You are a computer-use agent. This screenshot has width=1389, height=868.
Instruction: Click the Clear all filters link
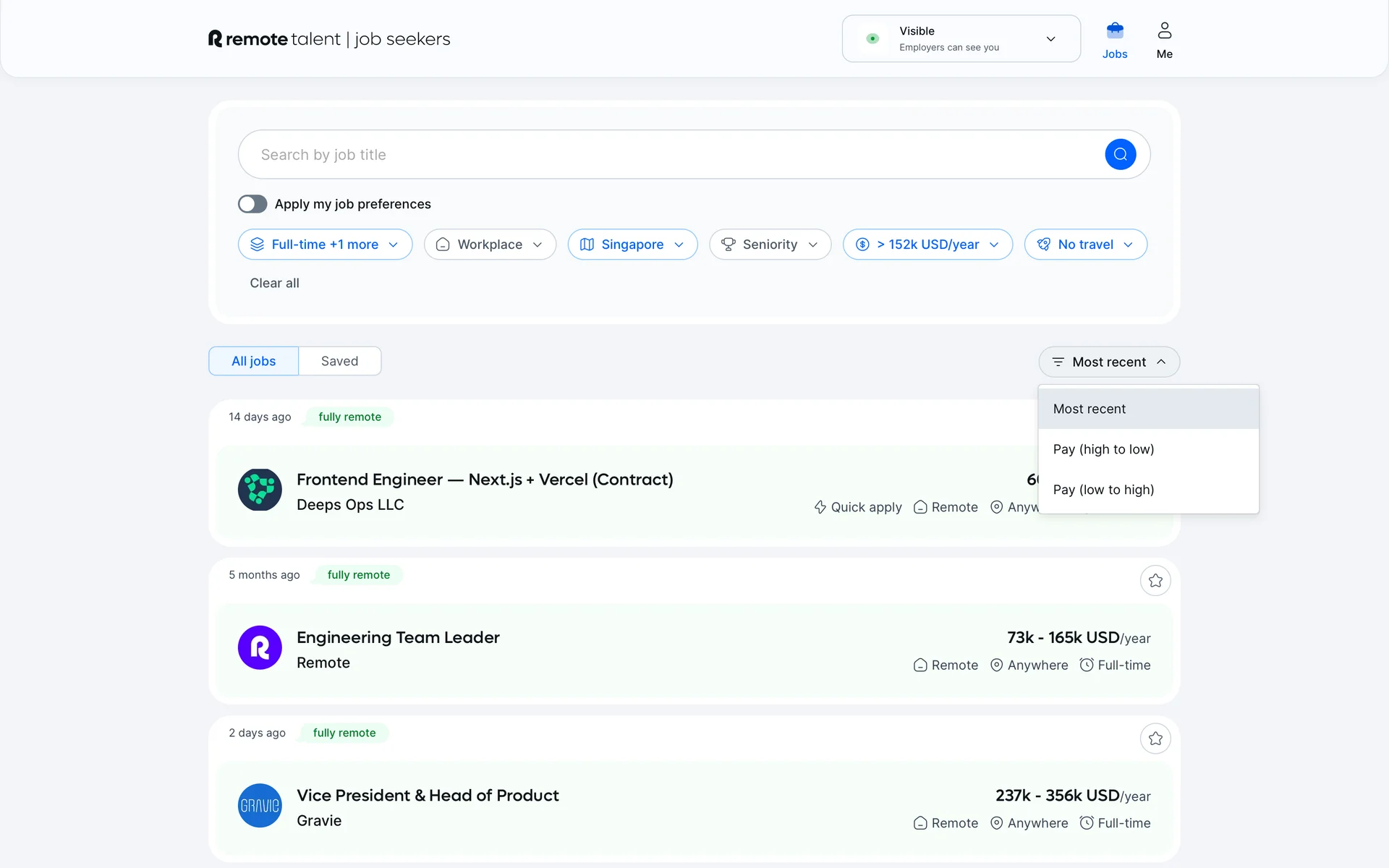[x=274, y=283]
